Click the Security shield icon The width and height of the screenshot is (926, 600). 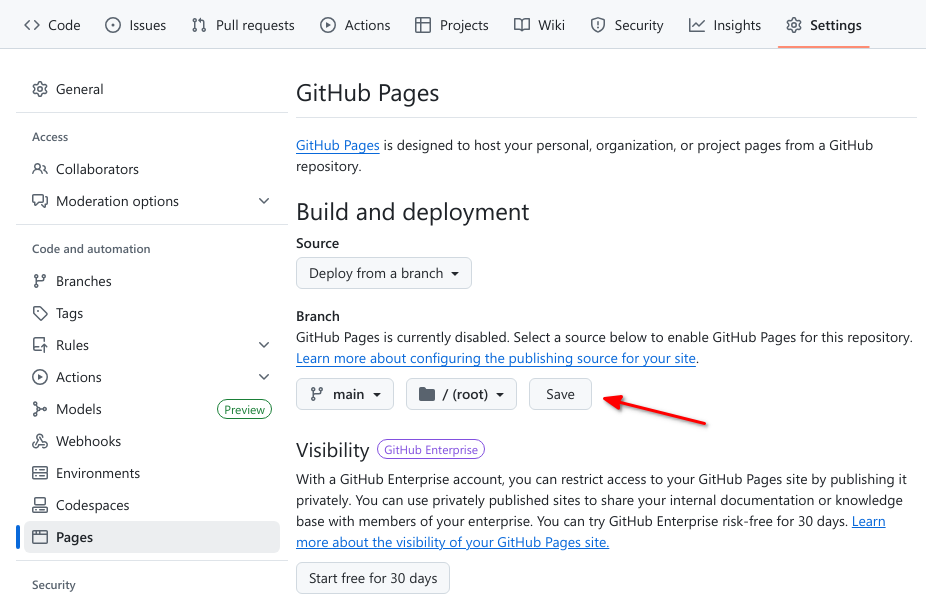point(598,25)
